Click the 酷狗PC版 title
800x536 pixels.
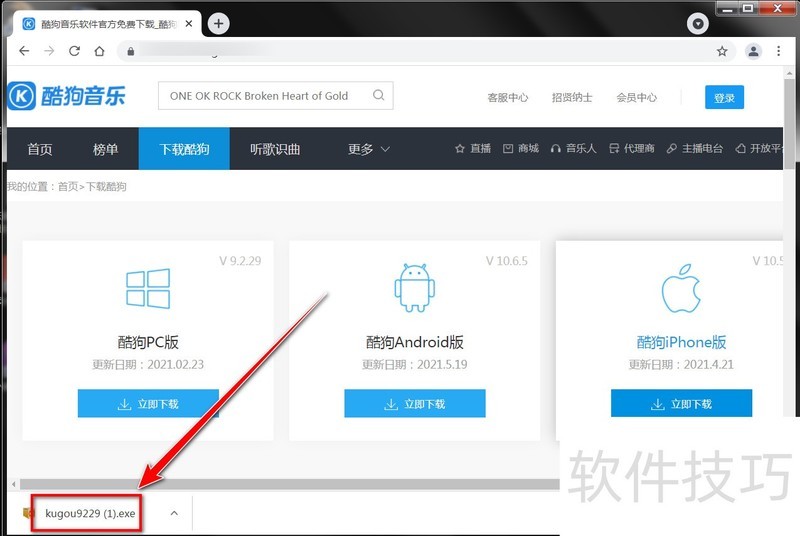click(148, 342)
